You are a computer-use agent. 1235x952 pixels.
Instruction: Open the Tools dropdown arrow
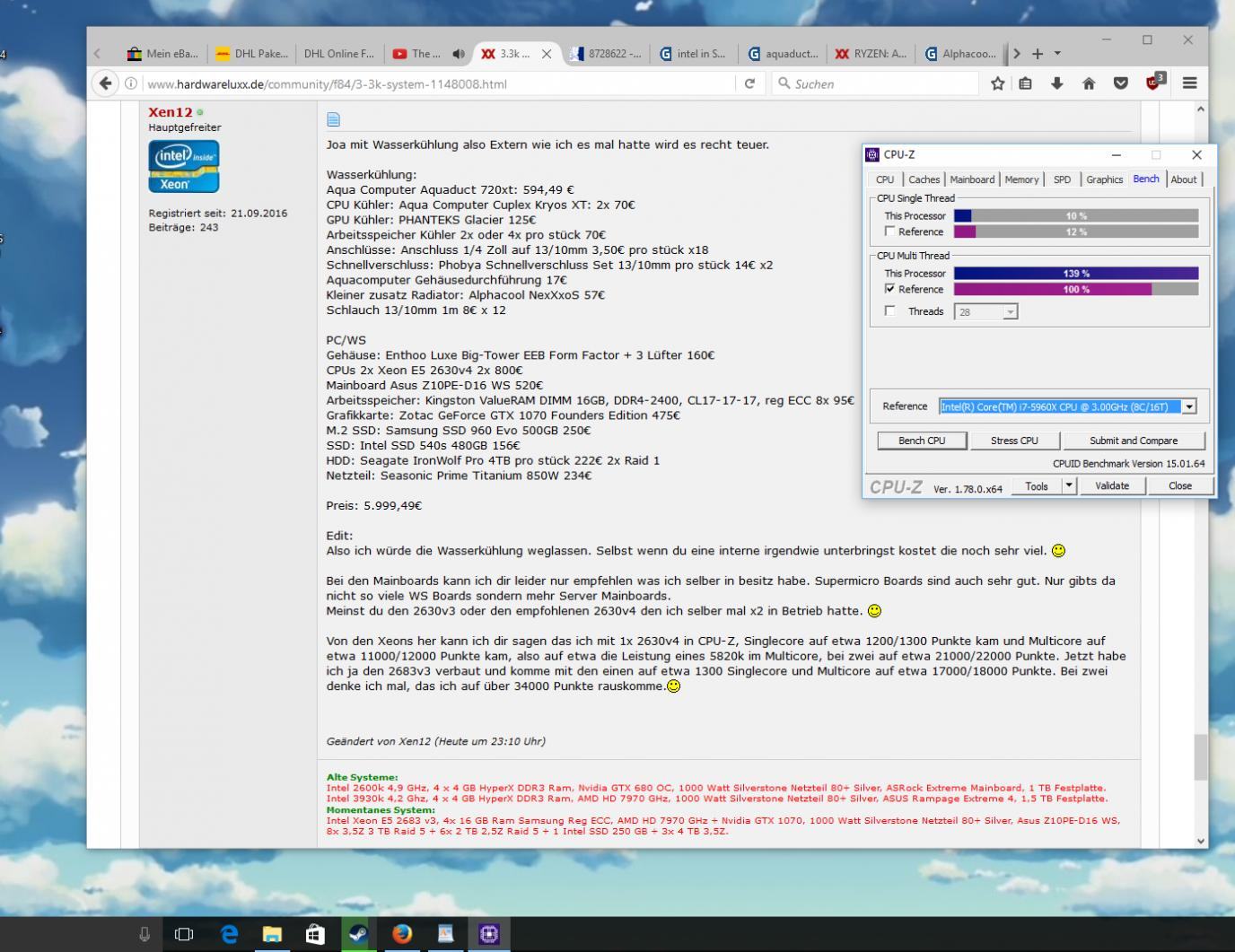click(x=1068, y=485)
